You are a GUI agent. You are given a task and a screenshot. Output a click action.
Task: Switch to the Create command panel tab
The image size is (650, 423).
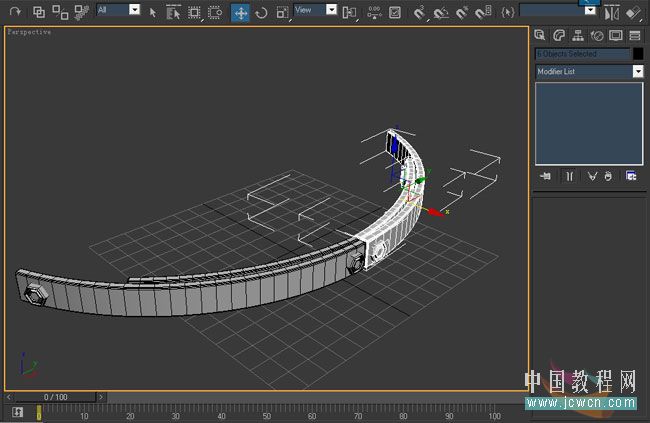coord(539,35)
